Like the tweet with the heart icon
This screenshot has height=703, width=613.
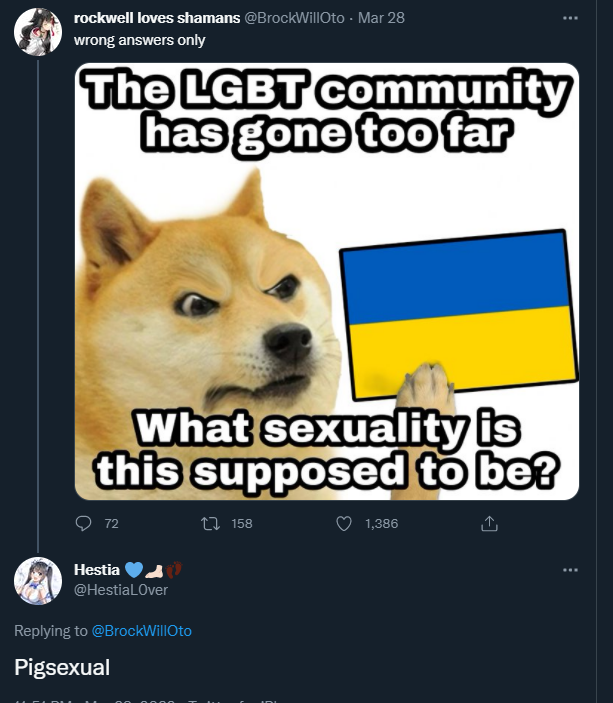pyautogui.click(x=343, y=523)
